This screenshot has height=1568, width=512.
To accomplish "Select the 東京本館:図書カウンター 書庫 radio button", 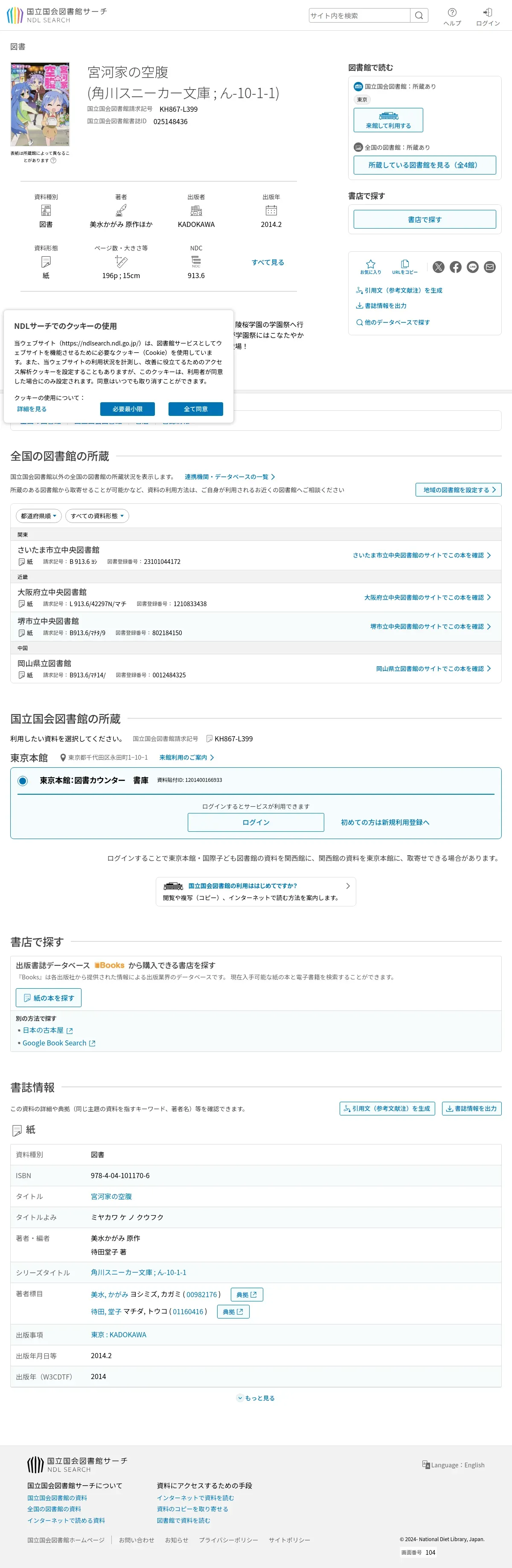I will tap(23, 781).
